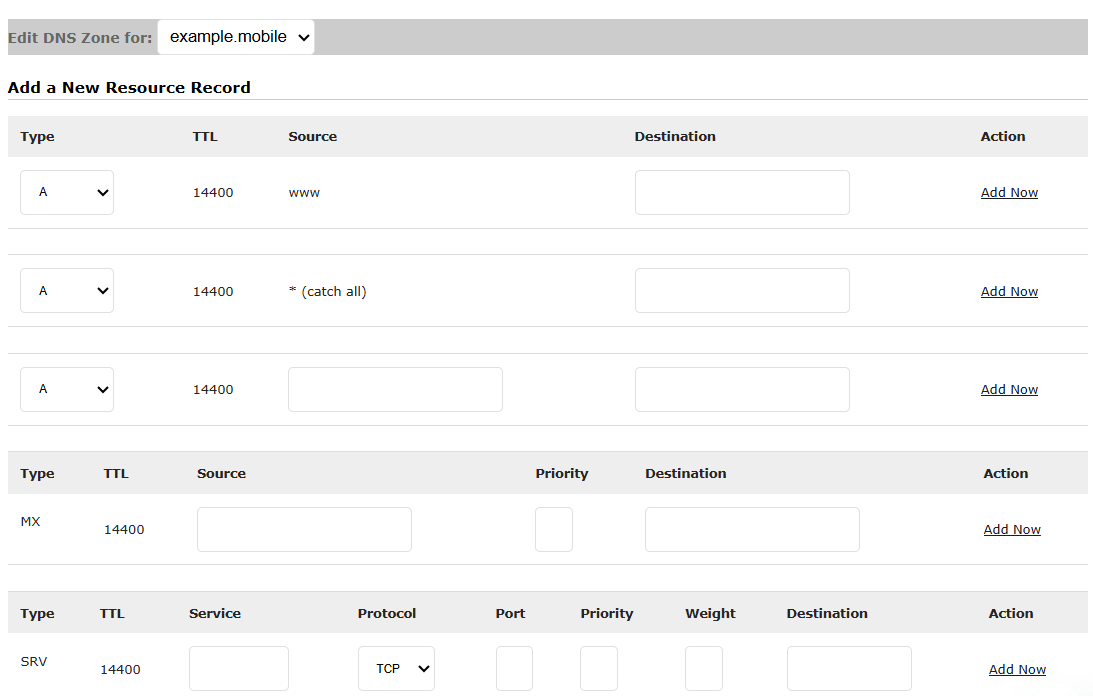Open the Edit DNS Zone domain dropdown
This screenshot has width=1093, height=696.
[x=236, y=37]
